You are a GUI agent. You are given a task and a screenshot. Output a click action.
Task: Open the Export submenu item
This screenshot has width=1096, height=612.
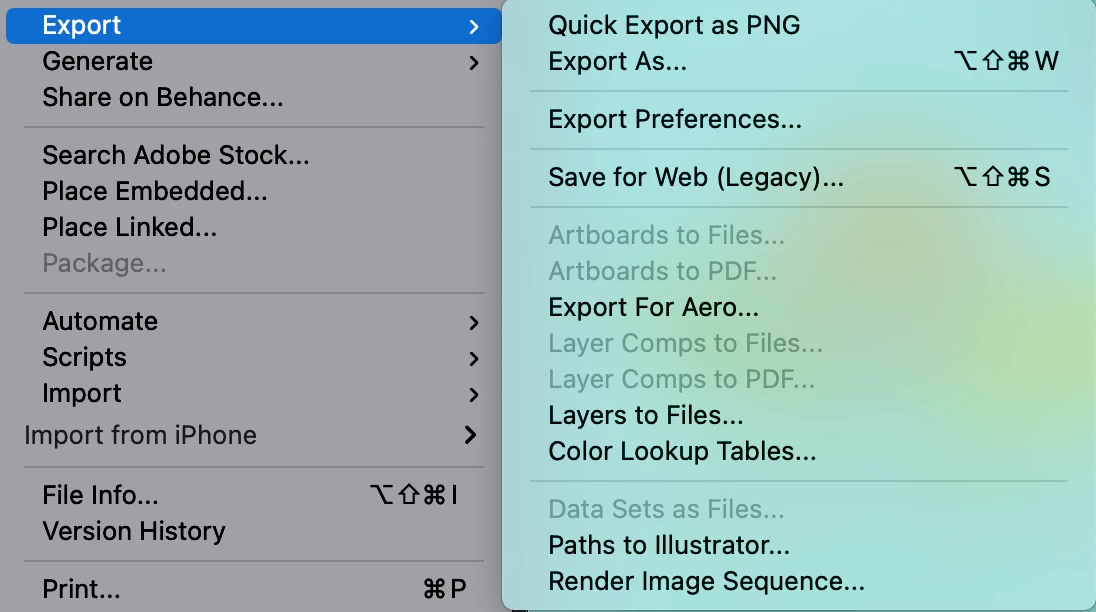pos(254,26)
